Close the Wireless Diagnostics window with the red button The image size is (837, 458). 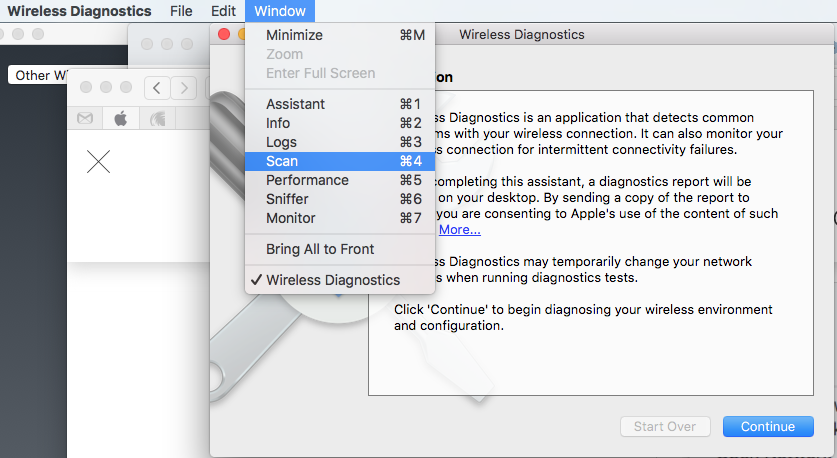pos(224,34)
